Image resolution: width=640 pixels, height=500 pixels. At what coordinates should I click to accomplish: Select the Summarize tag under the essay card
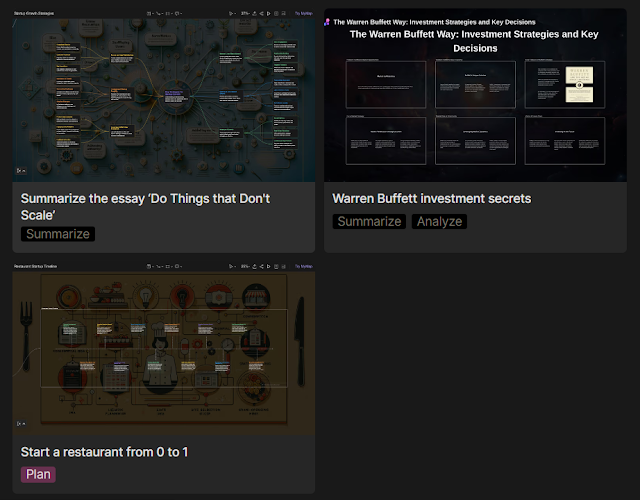coord(58,234)
